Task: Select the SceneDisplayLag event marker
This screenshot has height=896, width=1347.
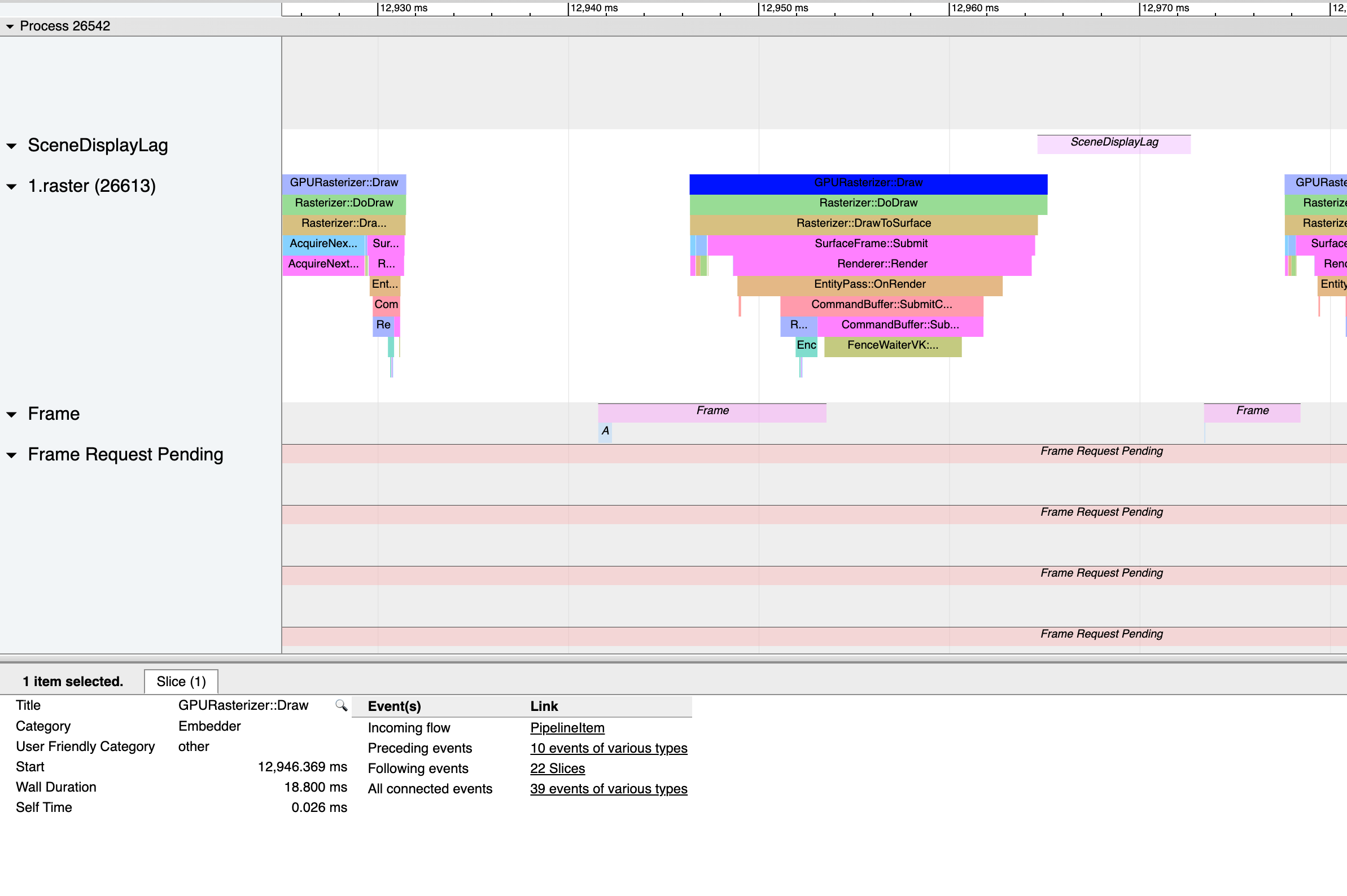Action: tap(1114, 143)
